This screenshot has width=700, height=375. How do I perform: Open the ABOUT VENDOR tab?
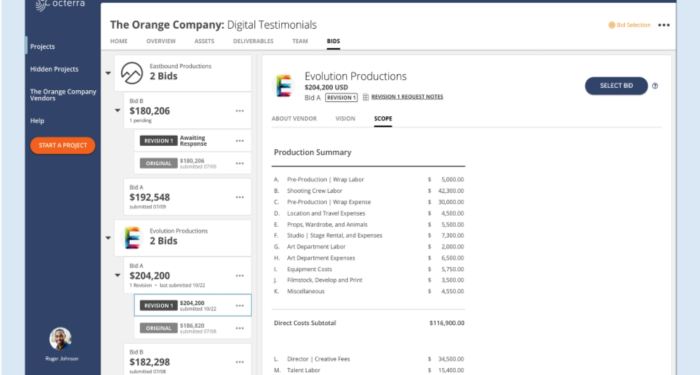[294, 118]
